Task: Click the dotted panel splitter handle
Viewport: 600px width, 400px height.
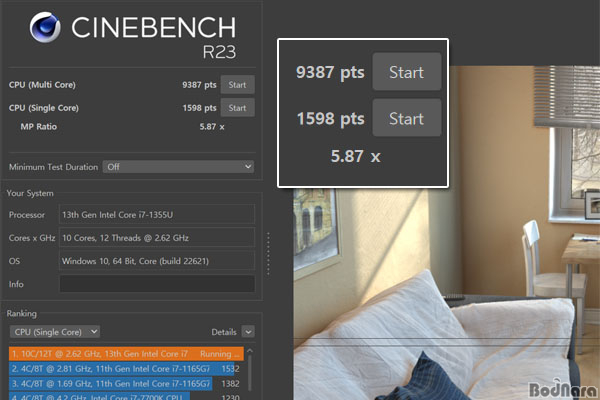Action: [x=268, y=253]
